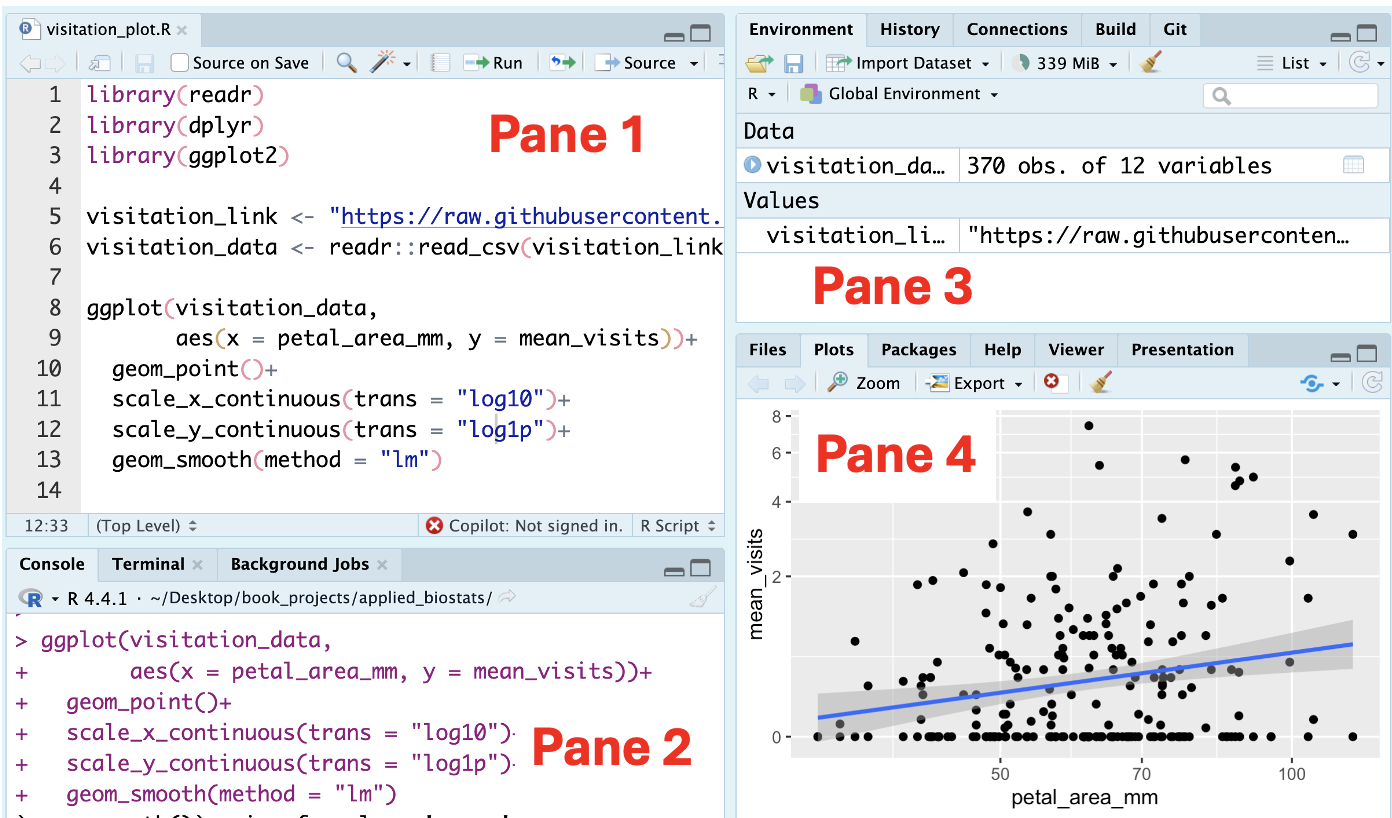Open the Presentation tab
The width and height of the screenshot is (1392, 818).
point(1182,349)
